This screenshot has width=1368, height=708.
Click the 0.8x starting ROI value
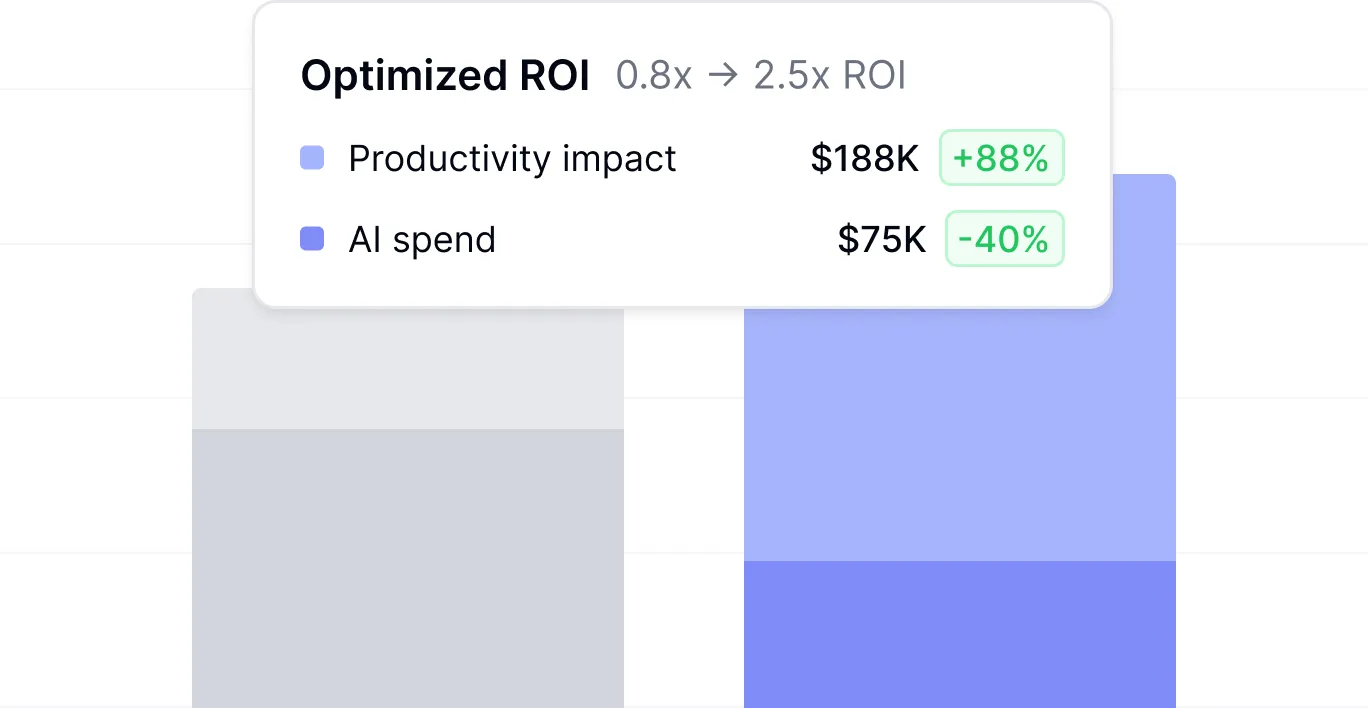[x=654, y=76]
